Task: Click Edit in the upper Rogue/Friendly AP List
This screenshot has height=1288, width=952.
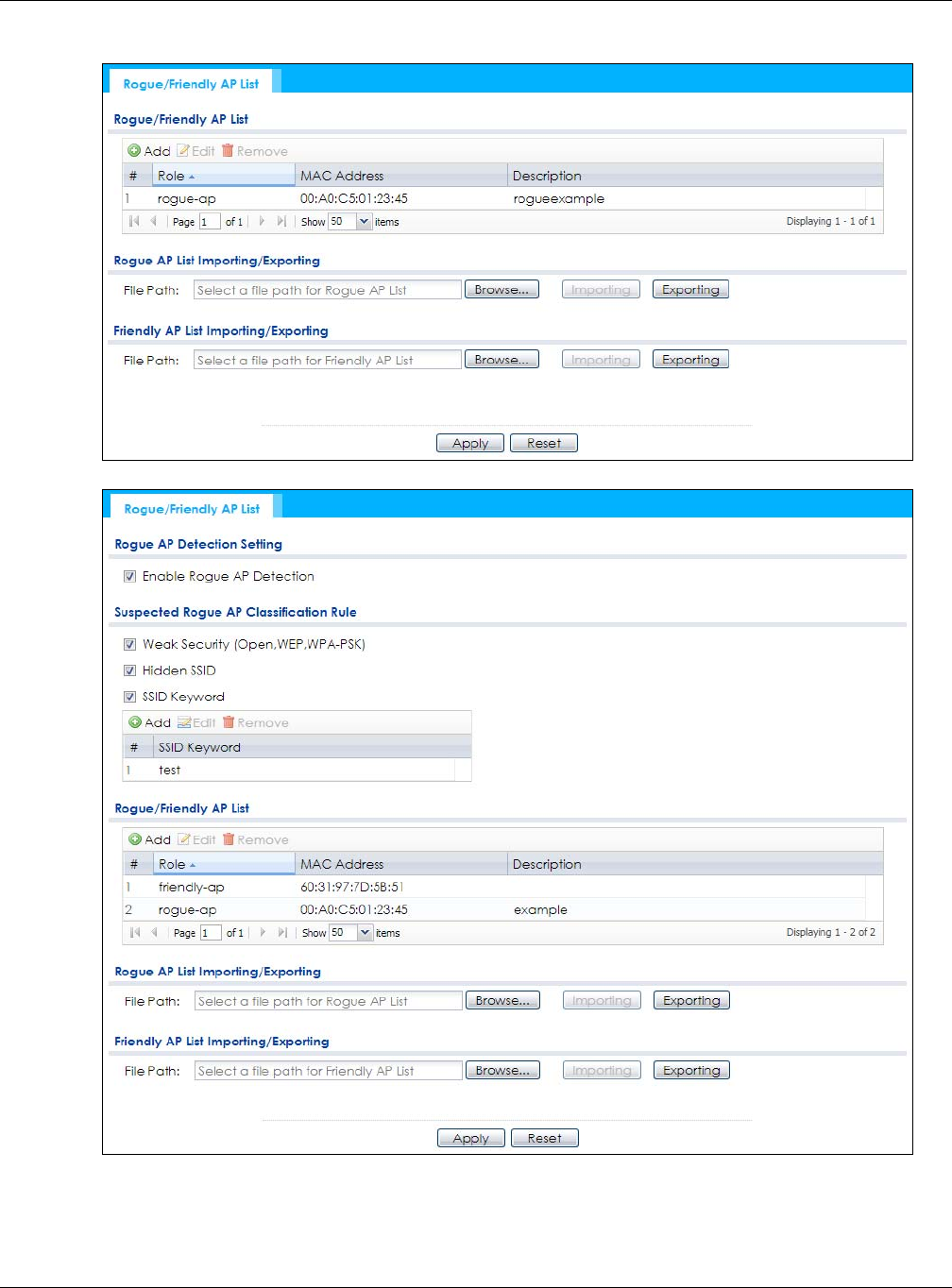Action: (x=196, y=151)
